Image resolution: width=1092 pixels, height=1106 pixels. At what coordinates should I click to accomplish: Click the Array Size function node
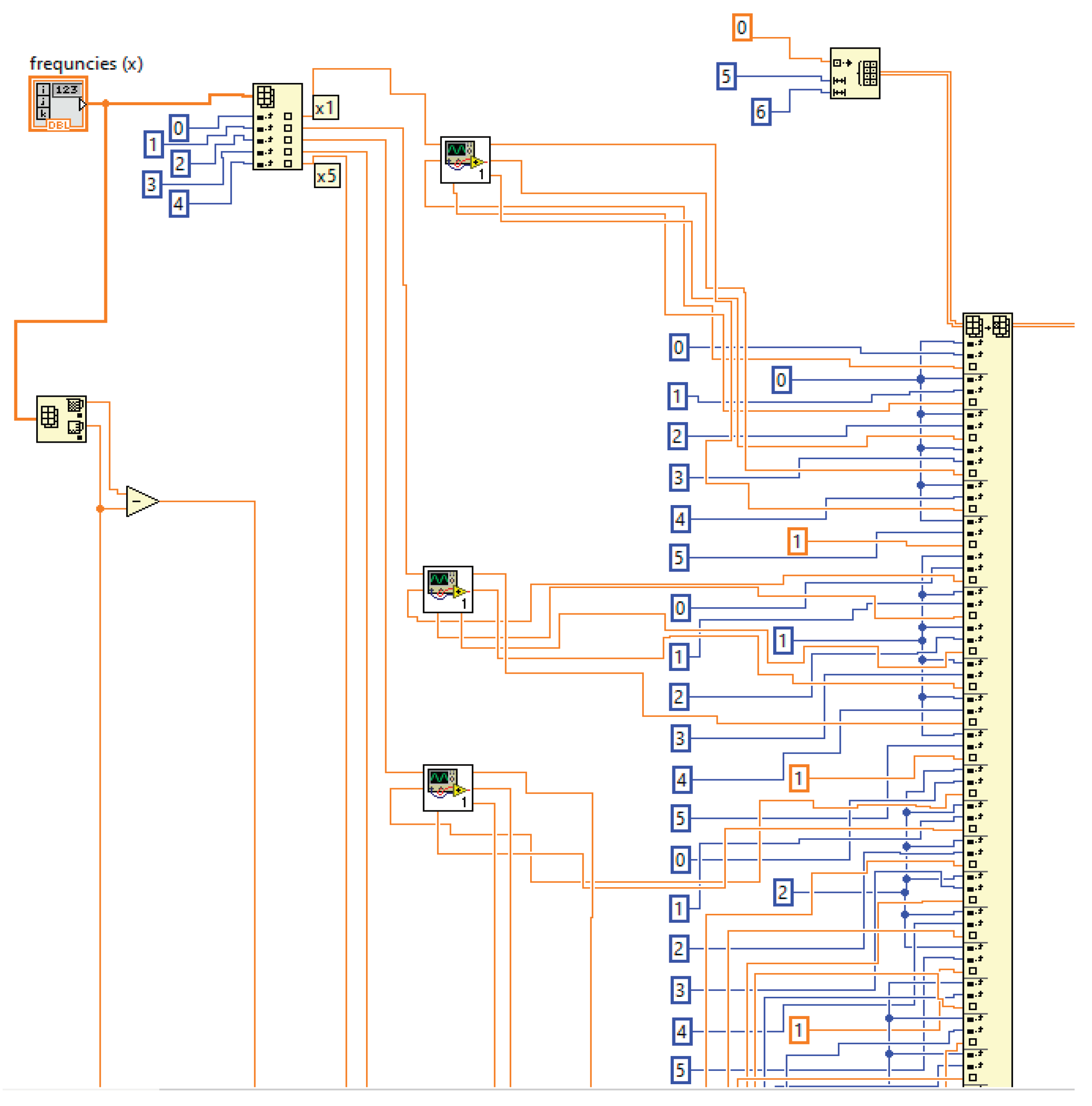coord(61,419)
